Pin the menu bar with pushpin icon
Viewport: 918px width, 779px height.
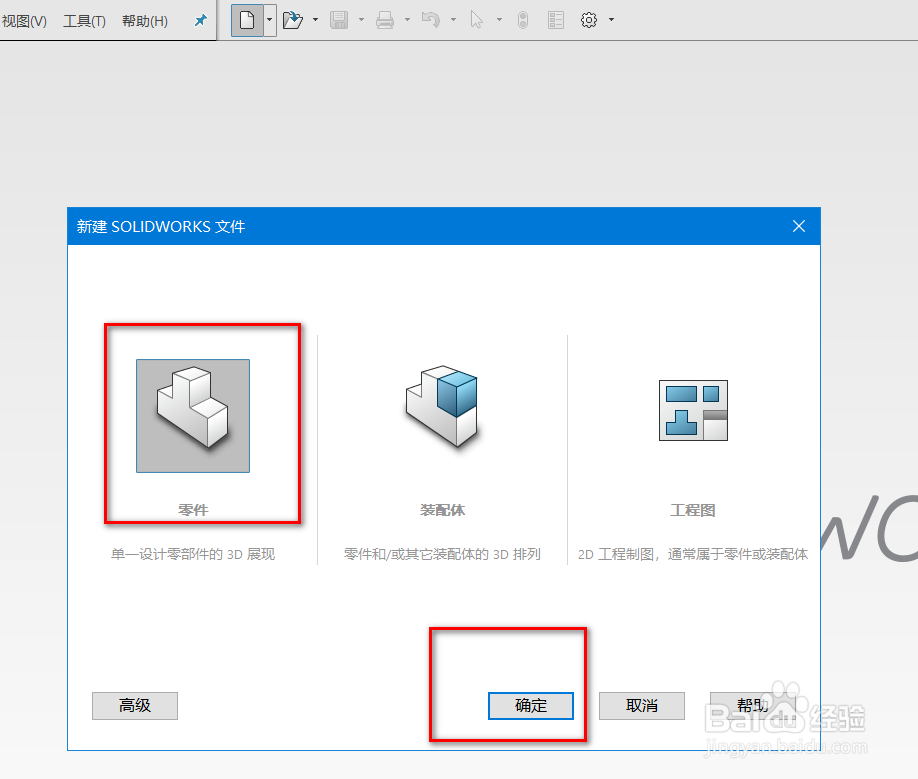tap(200, 20)
